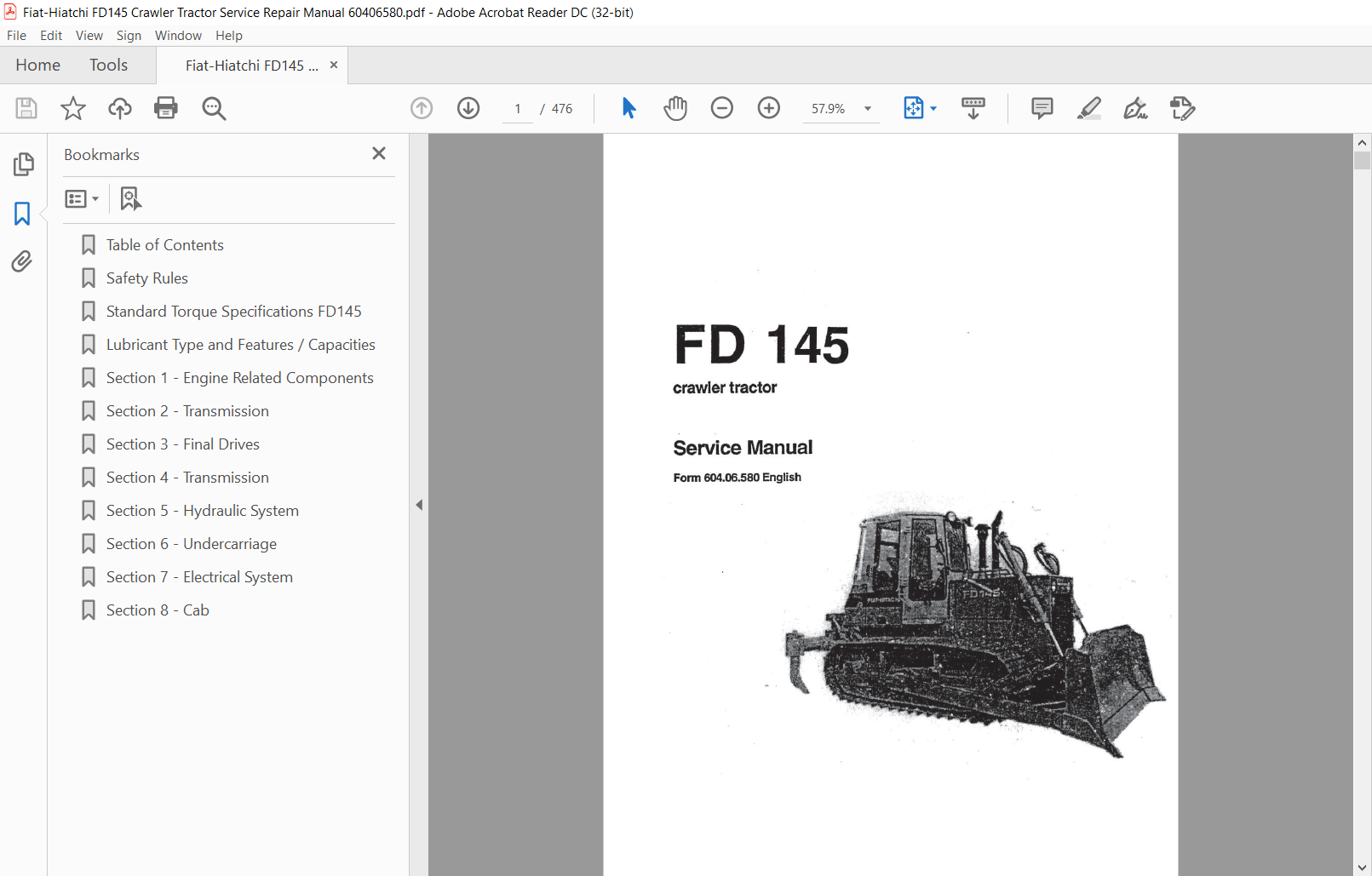Click the vertical scrollbar down arrow
This screenshot has height=876, width=1372.
coord(1362,867)
